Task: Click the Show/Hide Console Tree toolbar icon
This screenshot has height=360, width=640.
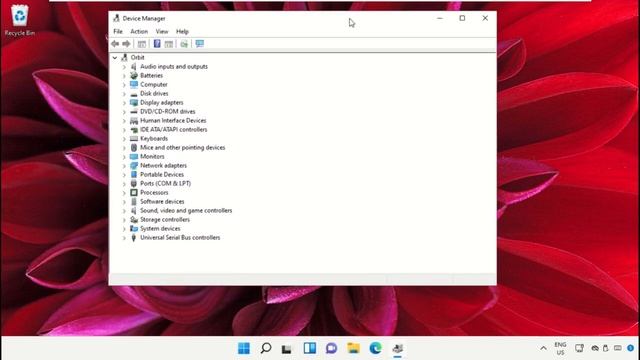Action: [x=142, y=44]
